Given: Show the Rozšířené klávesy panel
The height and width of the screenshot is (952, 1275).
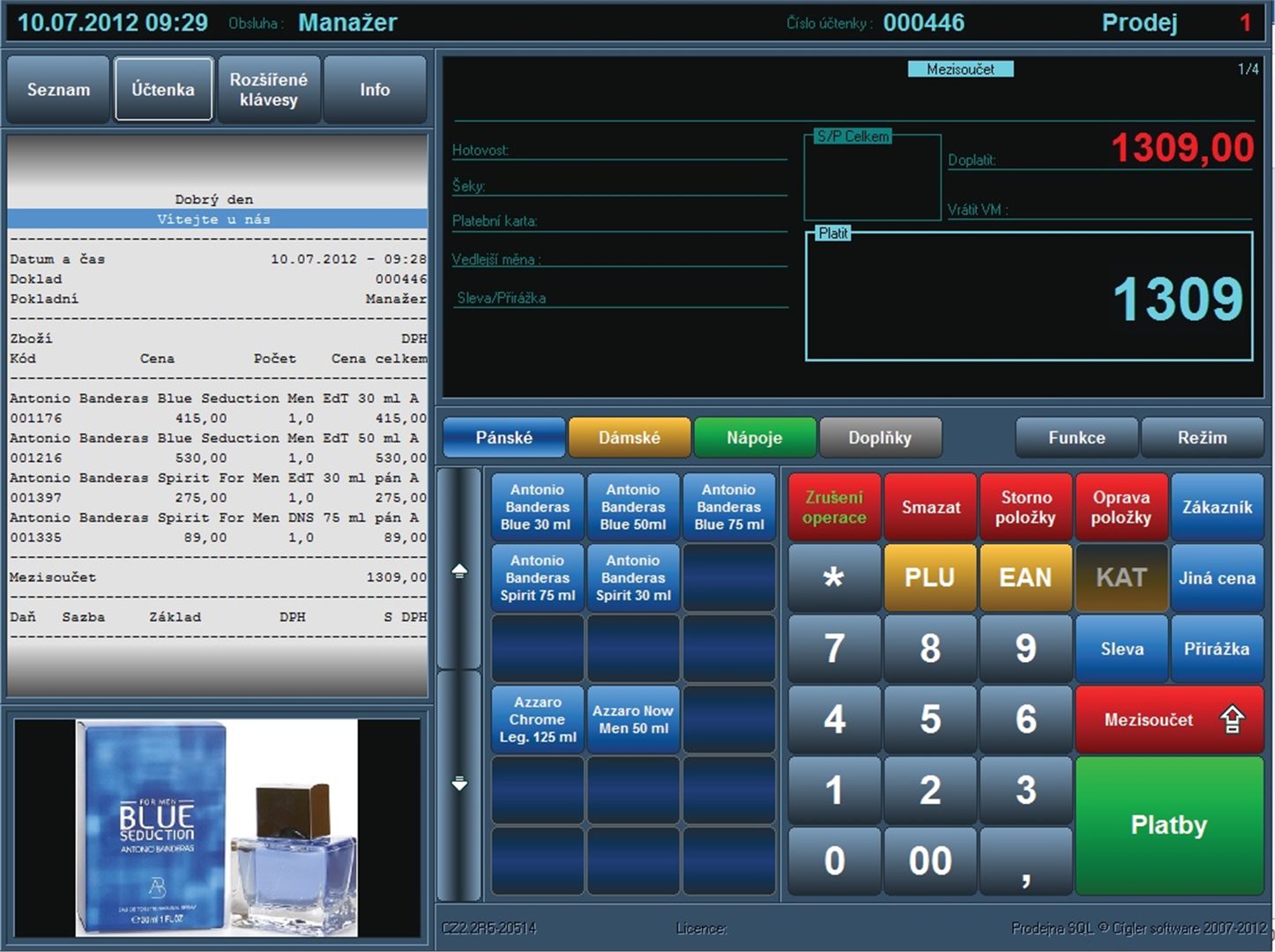Looking at the screenshot, I should click(x=268, y=90).
